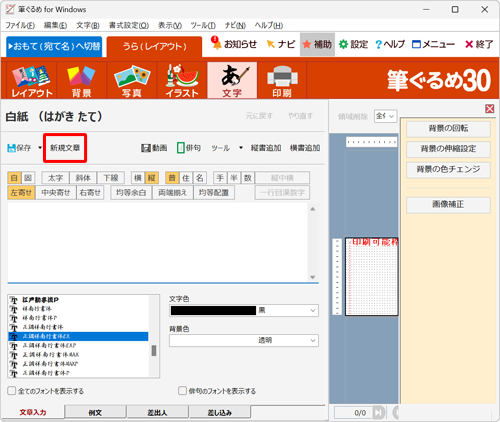Open お知らせ bell notification in toolbar
Screen dimensions: 500x422
(x=234, y=44)
